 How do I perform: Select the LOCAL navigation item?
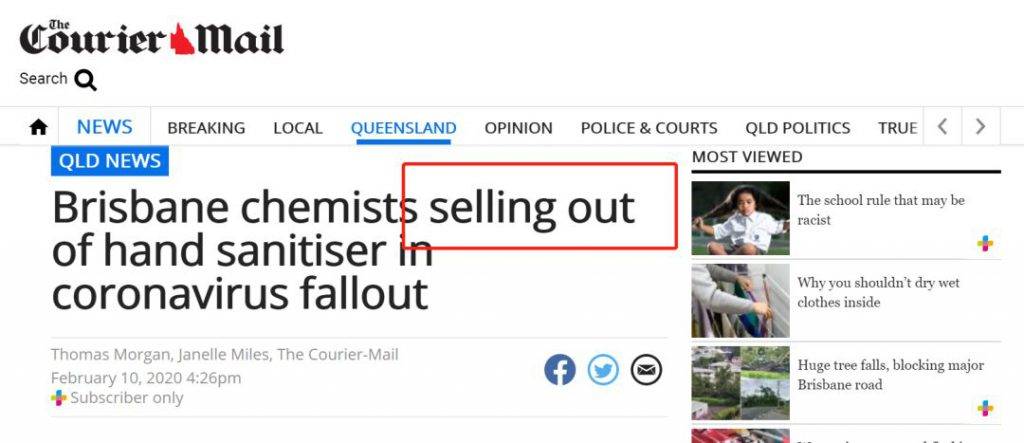tap(298, 128)
